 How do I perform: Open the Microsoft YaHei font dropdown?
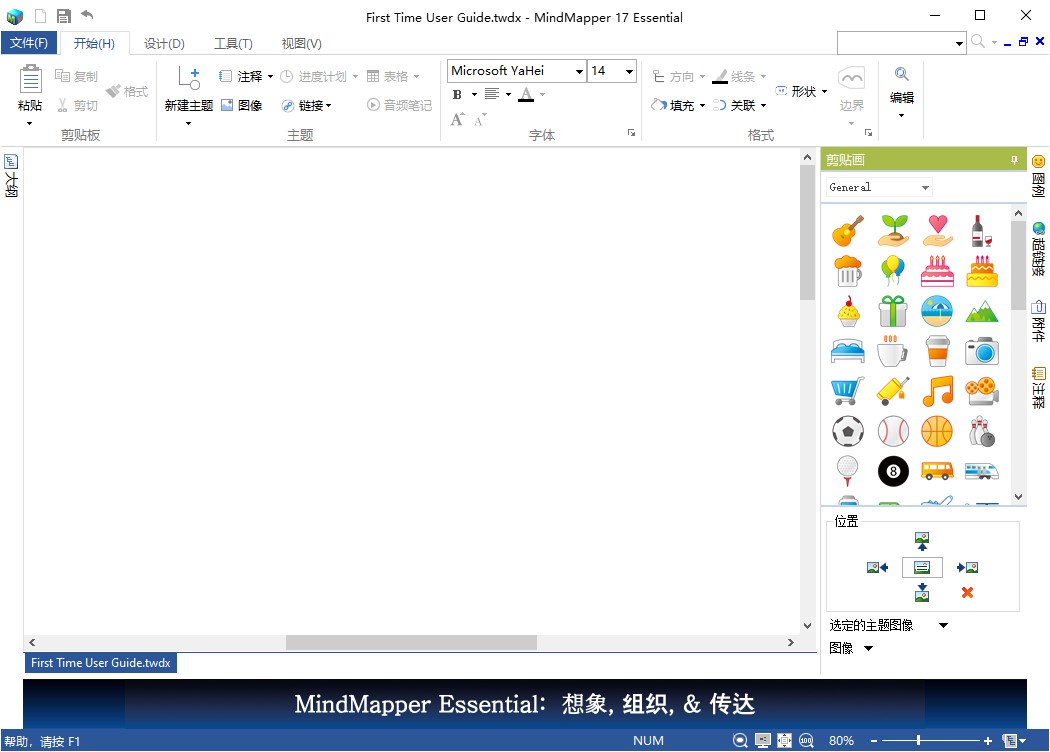pos(579,71)
